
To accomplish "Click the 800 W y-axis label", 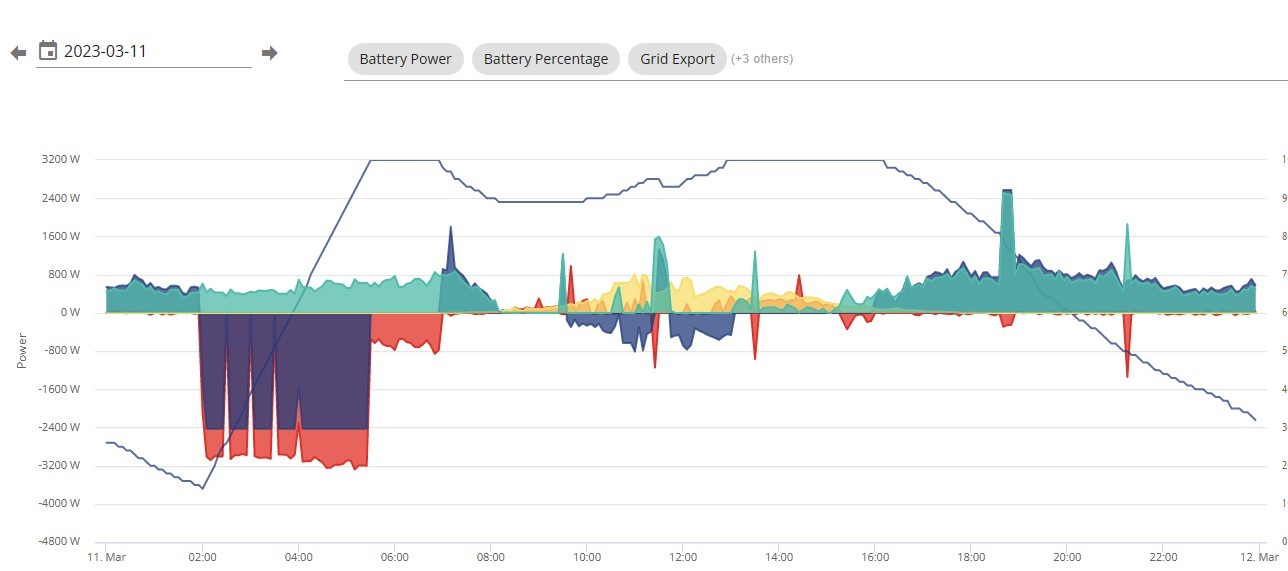I will point(64,274).
